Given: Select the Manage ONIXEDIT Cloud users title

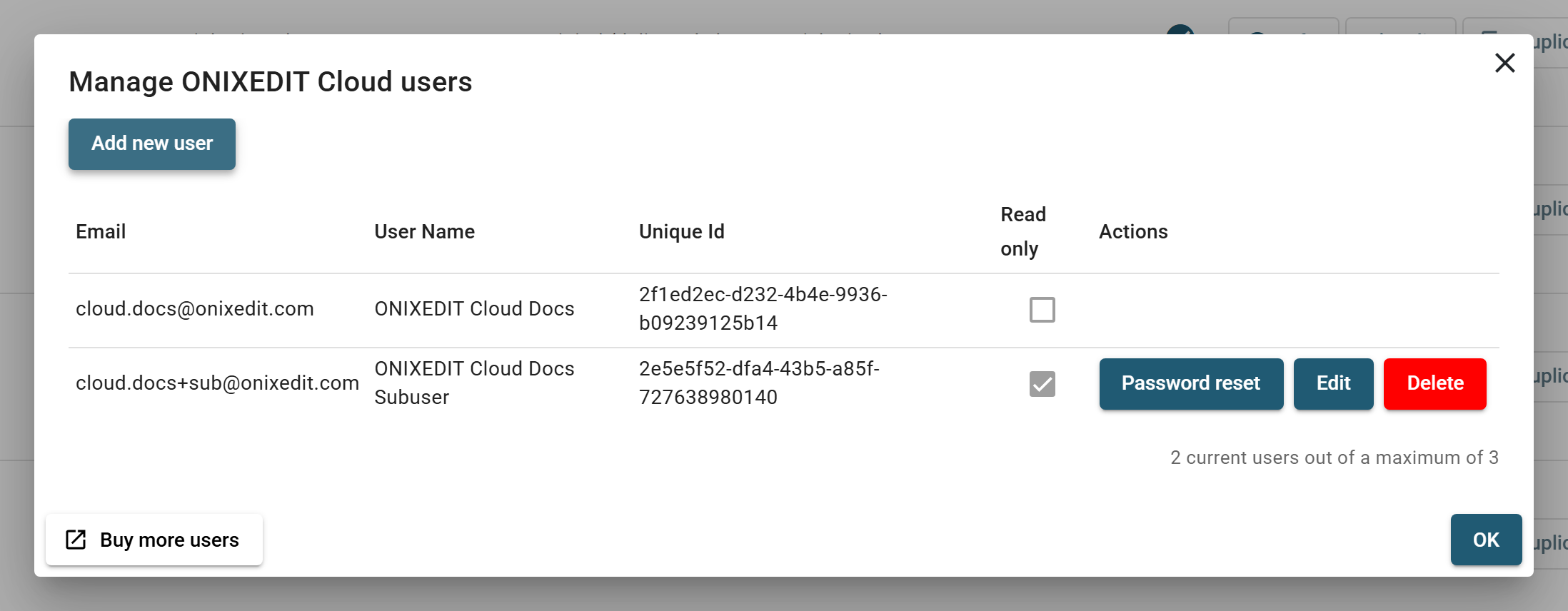Looking at the screenshot, I should (270, 81).
